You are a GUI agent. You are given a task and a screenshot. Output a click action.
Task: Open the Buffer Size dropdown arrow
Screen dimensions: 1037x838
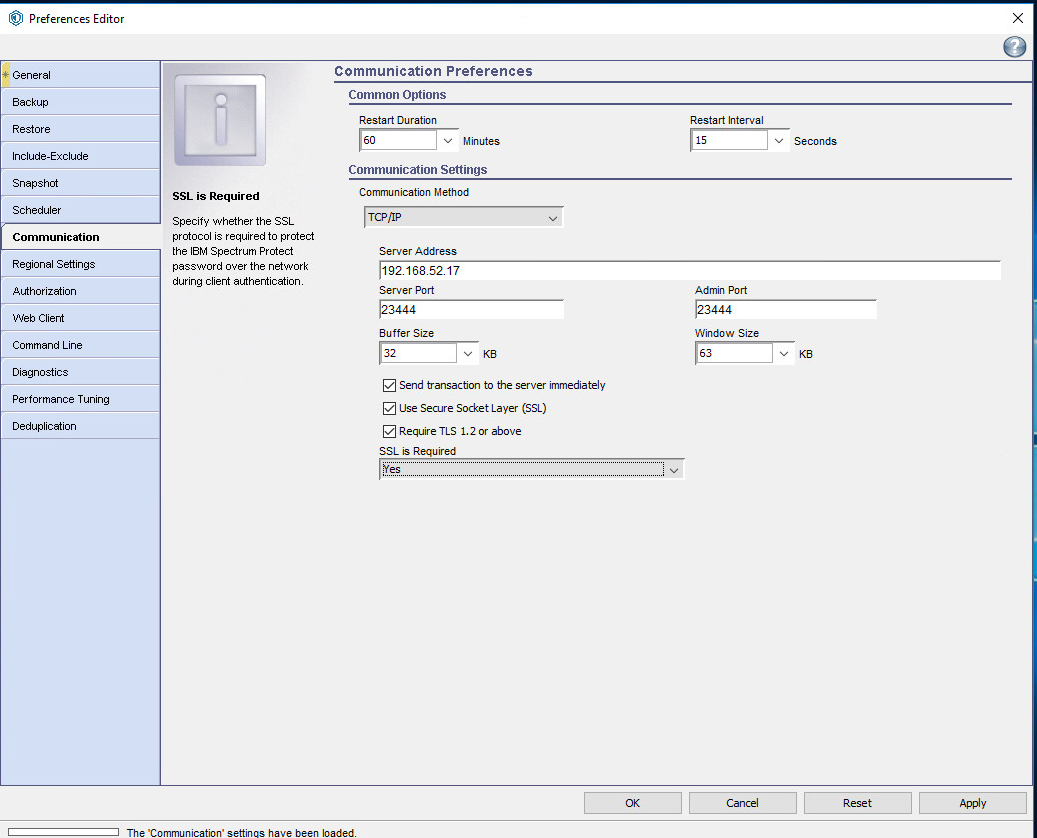469,353
